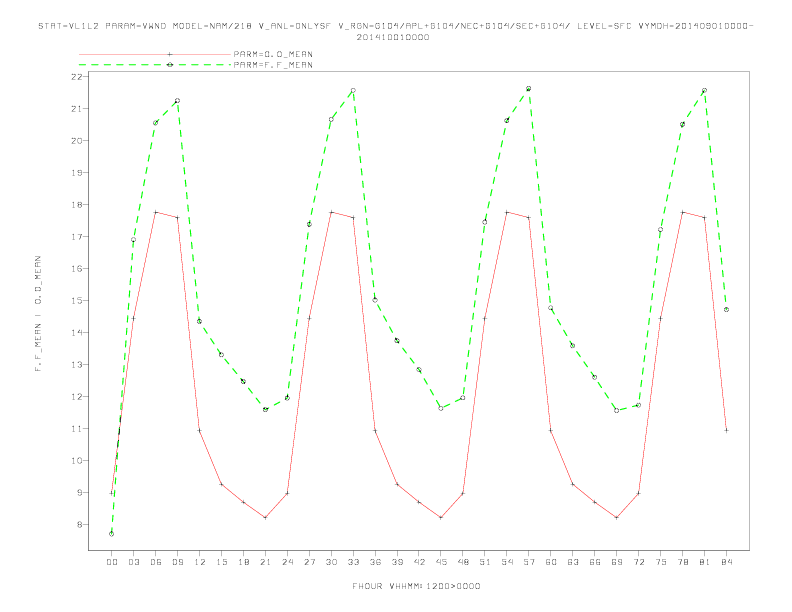Click the title's second line 201410010000
Screen dimensions: 792x612
[x=393, y=37]
